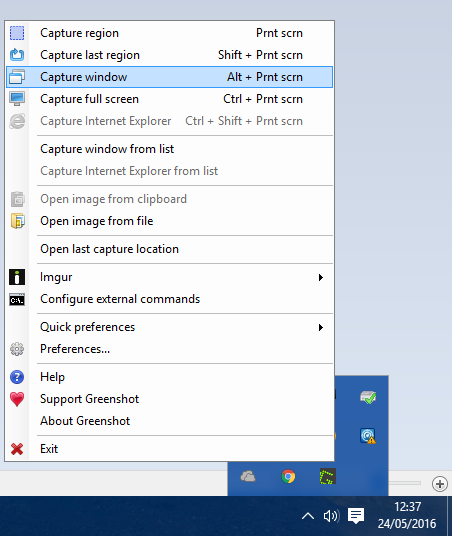The width and height of the screenshot is (452, 536).
Task: Click the Ctrl + Prnt scrn shortcut text
Action: tap(263, 99)
